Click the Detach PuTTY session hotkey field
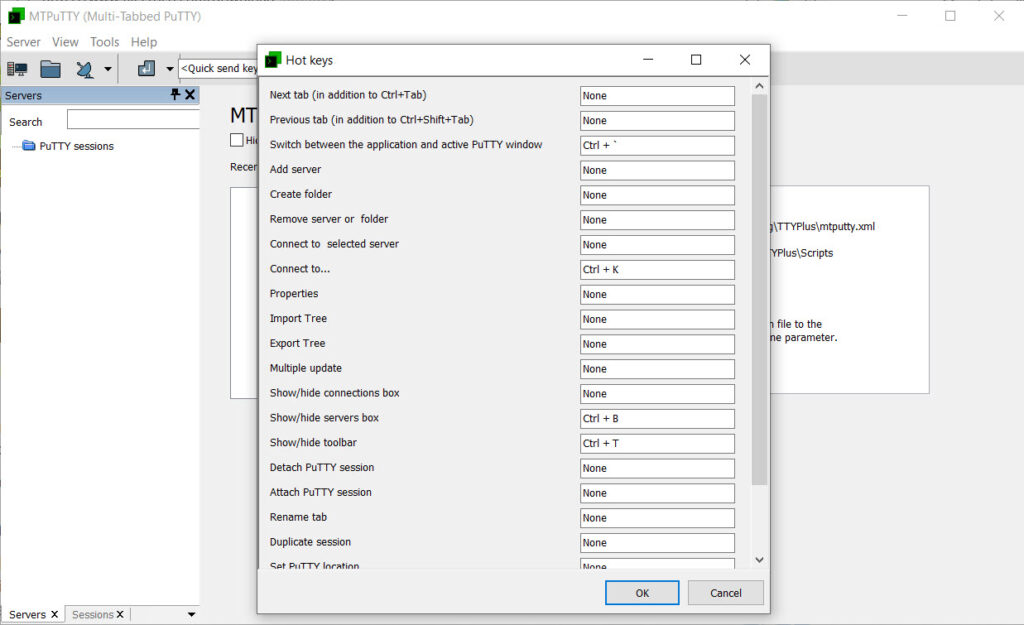This screenshot has width=1024, height=625. point(657,468)
